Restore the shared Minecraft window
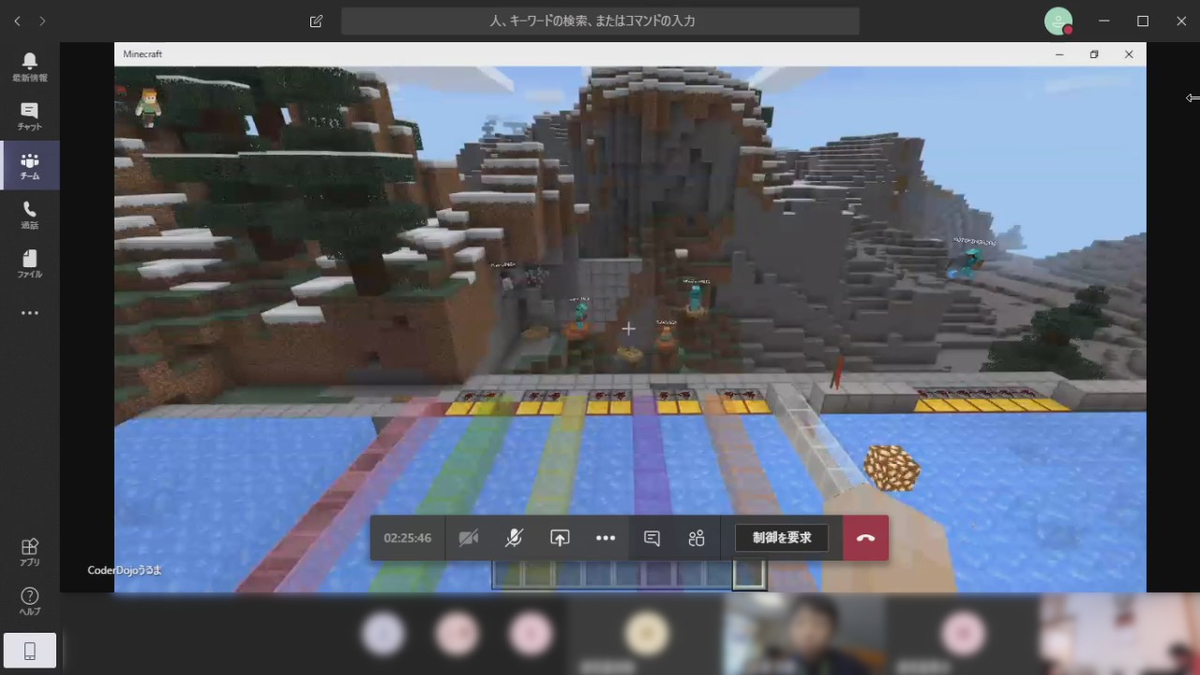Viewport: 1200px width, 675px height. [x=1094, y=54]
